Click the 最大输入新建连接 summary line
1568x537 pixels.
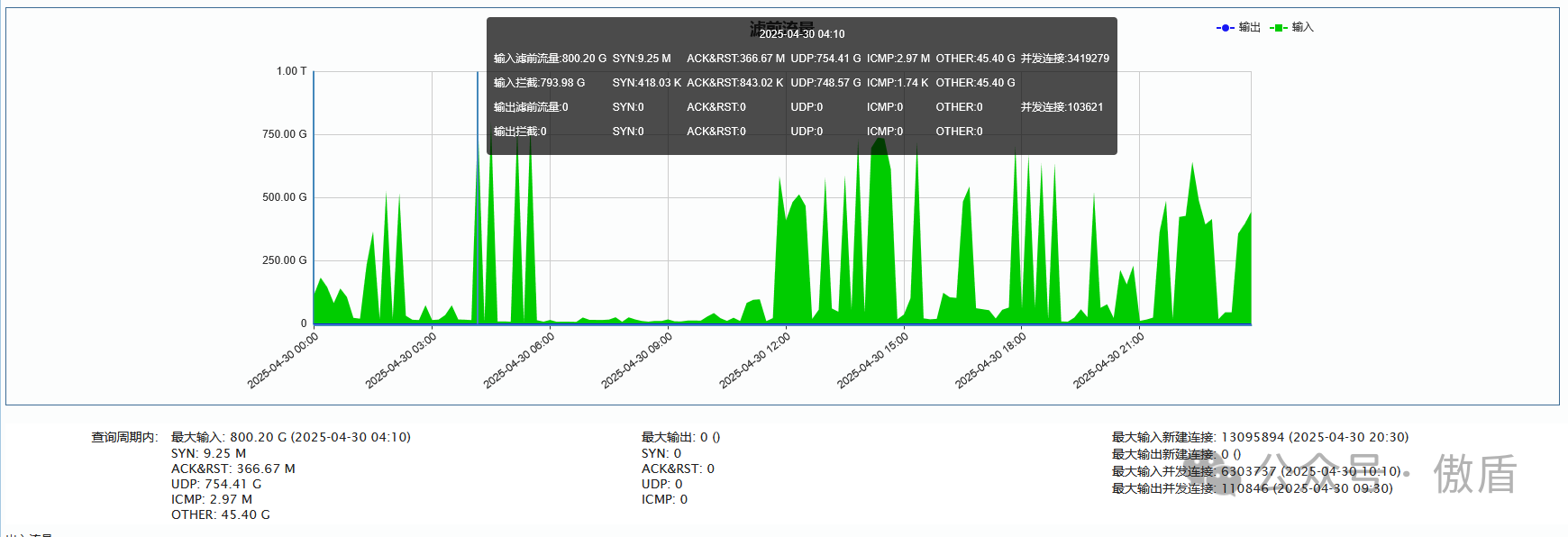coord(1259,437)
